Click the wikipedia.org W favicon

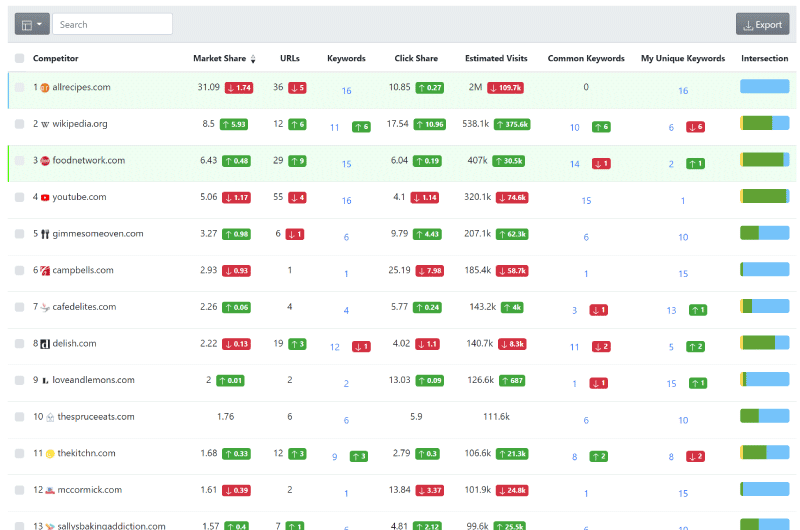pyautogui.click(x=45, y=124)
